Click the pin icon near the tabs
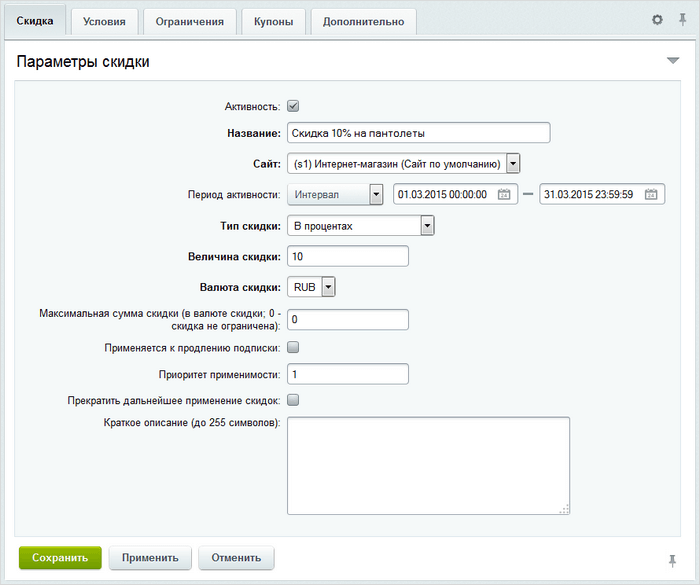This screenshot has width=700, height=585. click(682, 20)
